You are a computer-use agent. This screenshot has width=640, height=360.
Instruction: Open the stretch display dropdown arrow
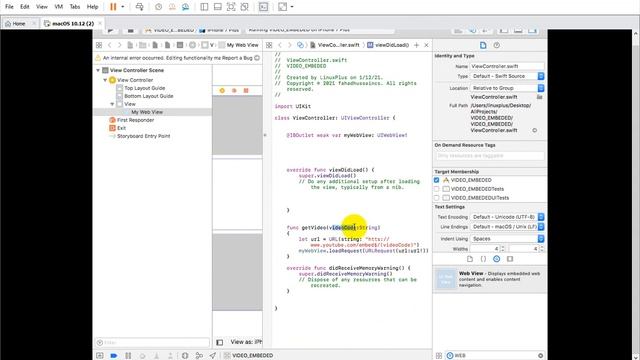pyautogui.click(x=292, y=7)
